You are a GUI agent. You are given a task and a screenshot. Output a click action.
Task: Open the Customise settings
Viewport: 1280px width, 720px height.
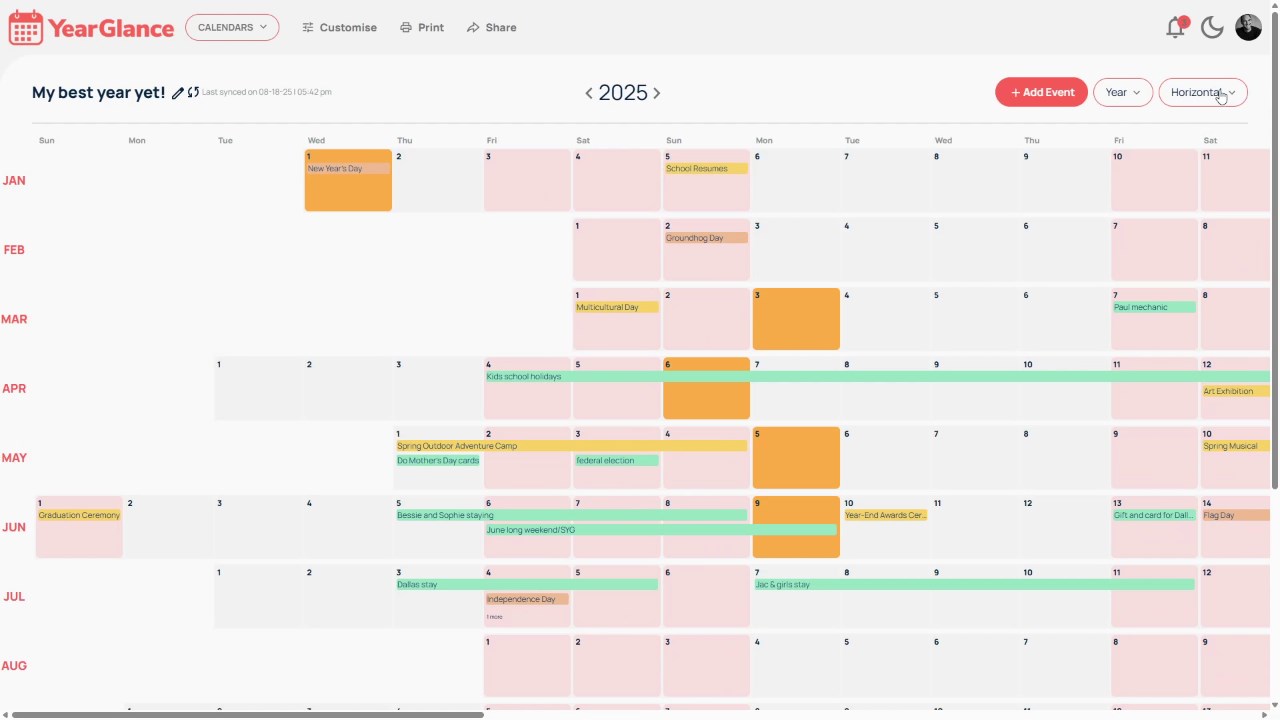pyautogui.click(x=340, y=27)
